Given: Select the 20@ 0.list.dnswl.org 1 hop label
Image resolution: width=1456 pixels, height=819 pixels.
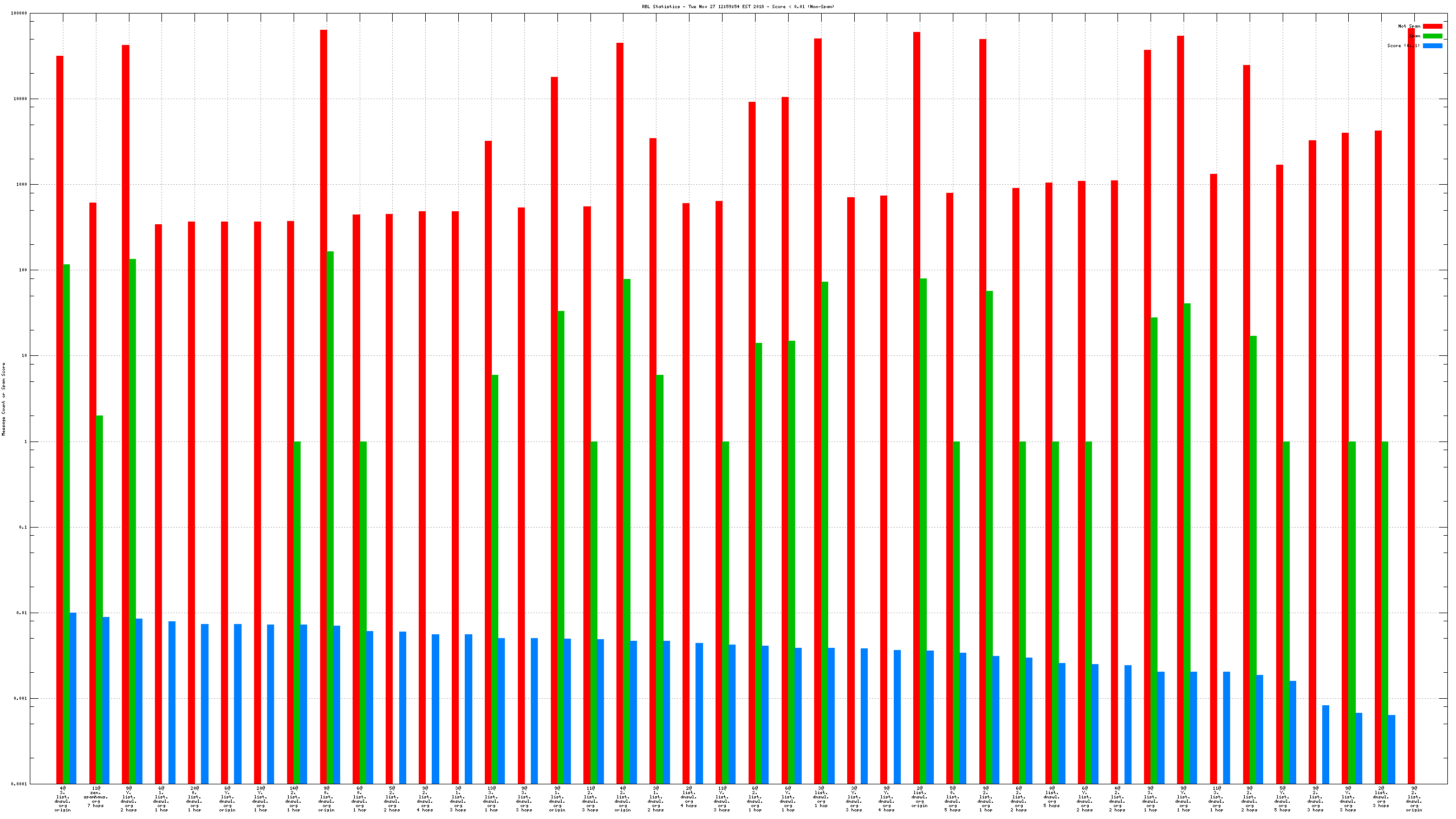Looking at the screenshot, I should 194,798.
